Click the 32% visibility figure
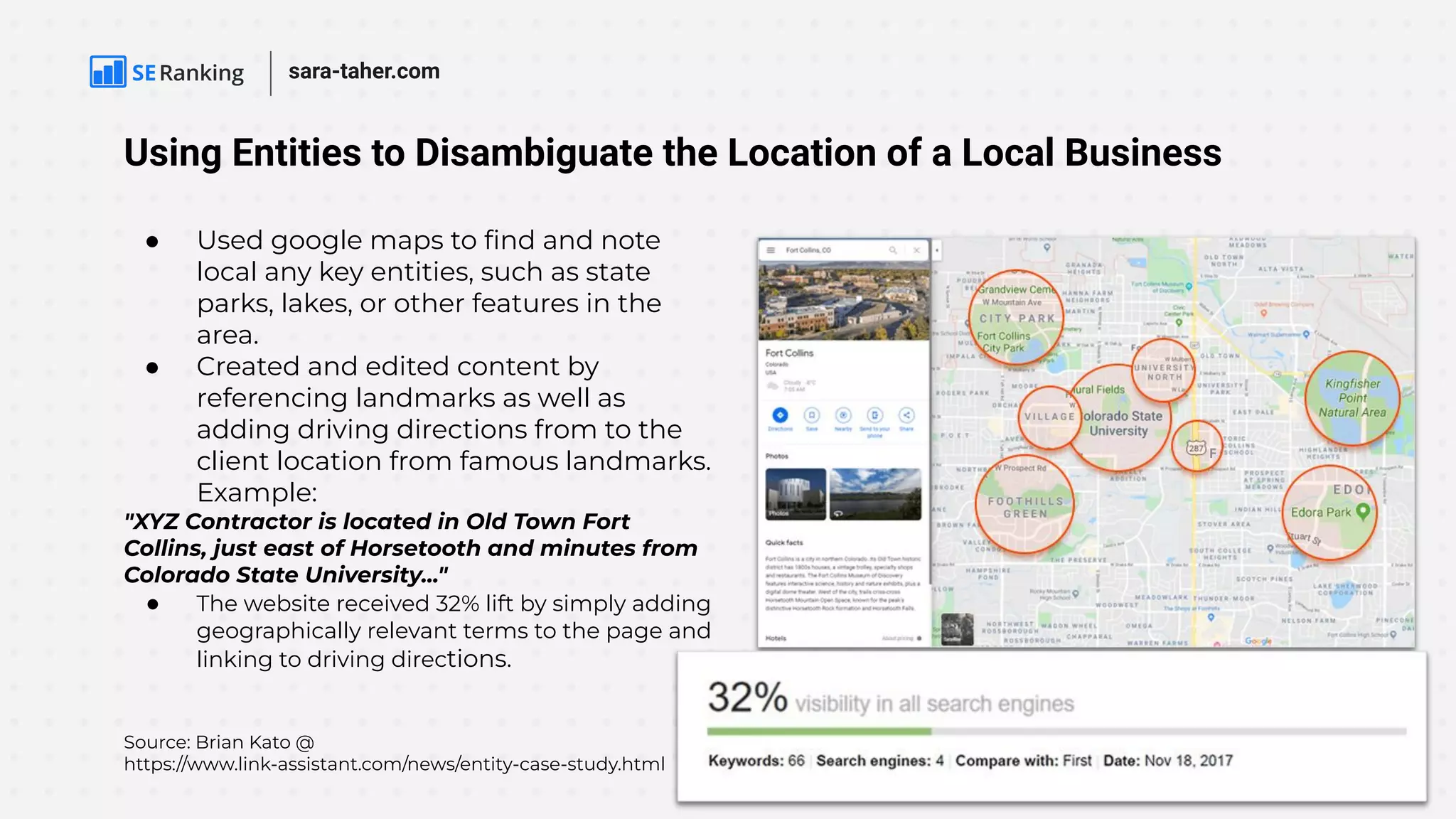The height and width of the screenshot is (819, 1456). pyautogui.click(x=747, y=697)
